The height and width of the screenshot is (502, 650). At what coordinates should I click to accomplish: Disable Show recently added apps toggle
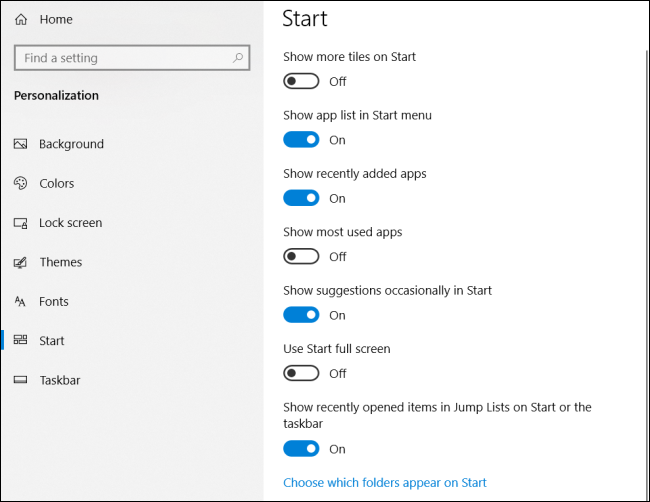pos(301,198)
